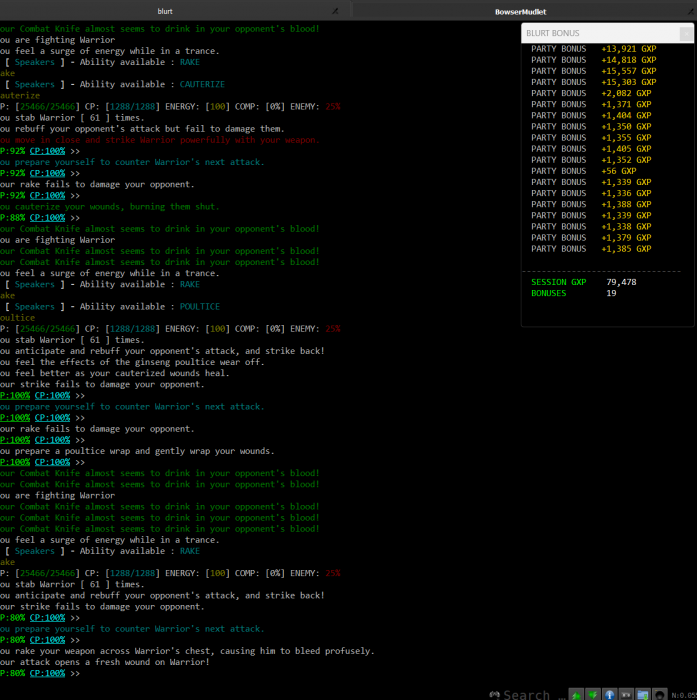Click the network latency N:0.05 readout
Viewport: 697px width, 700px height.
684,695
